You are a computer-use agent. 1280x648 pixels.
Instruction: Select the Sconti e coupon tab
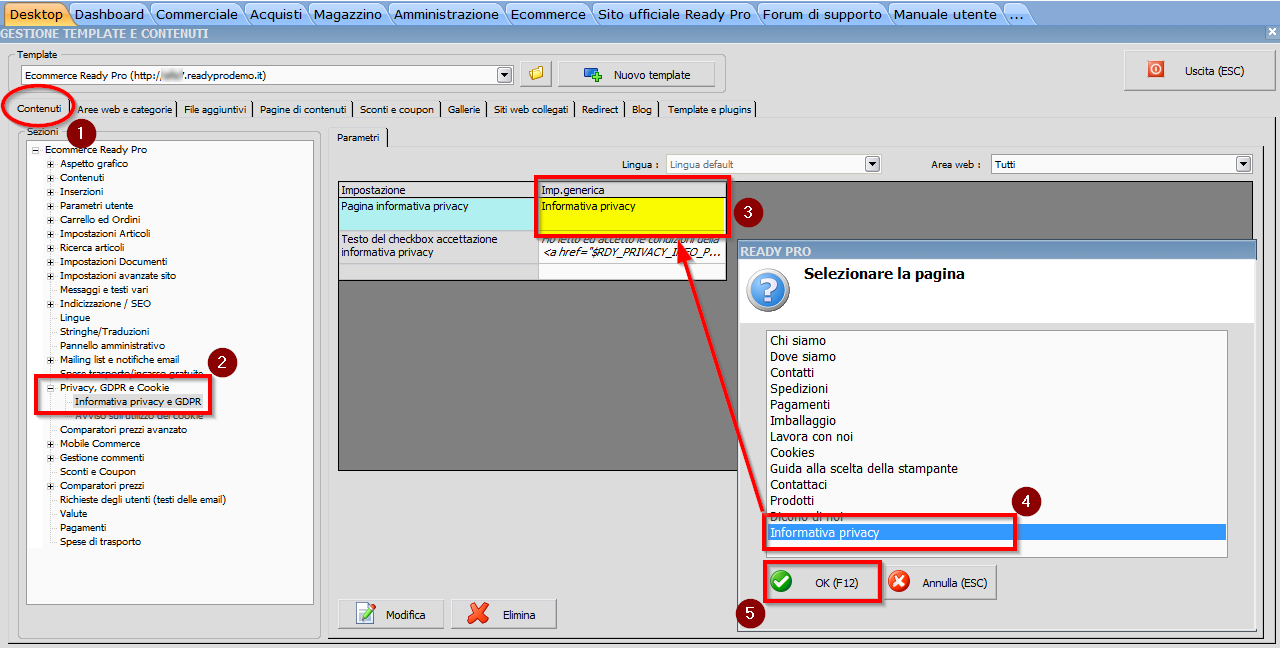[397, 110]
